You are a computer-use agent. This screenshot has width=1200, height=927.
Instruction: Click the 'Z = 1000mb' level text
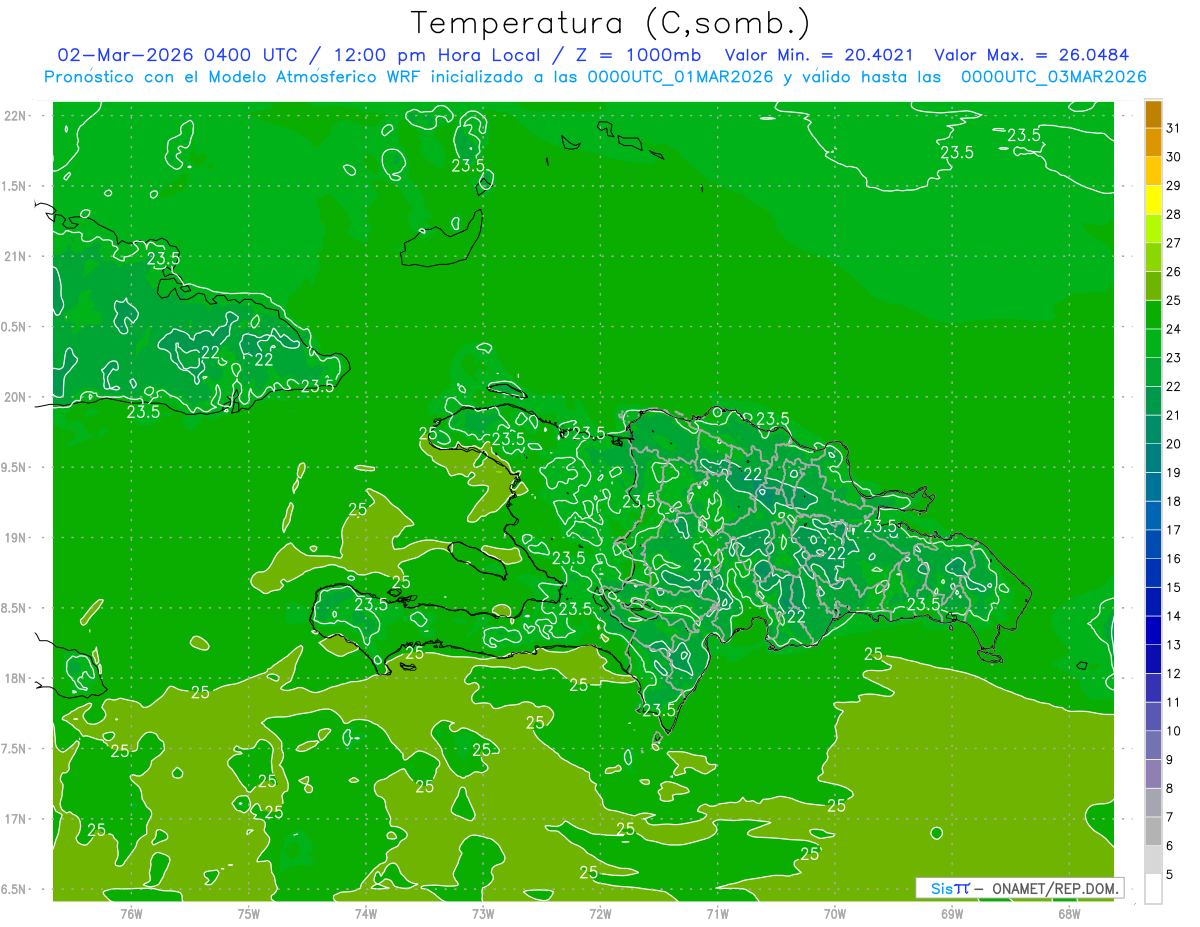(634, 55)
